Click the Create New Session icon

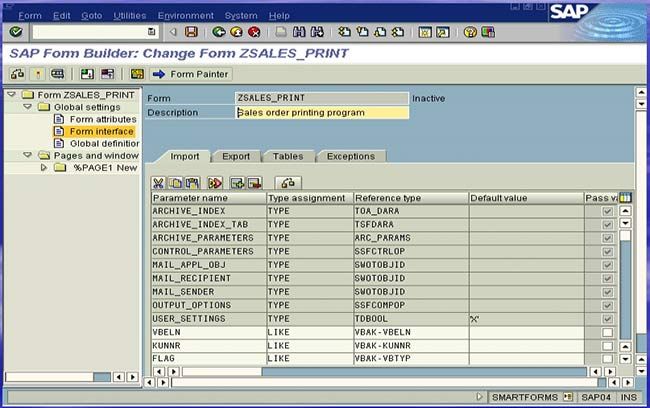(x=425, y=32)
